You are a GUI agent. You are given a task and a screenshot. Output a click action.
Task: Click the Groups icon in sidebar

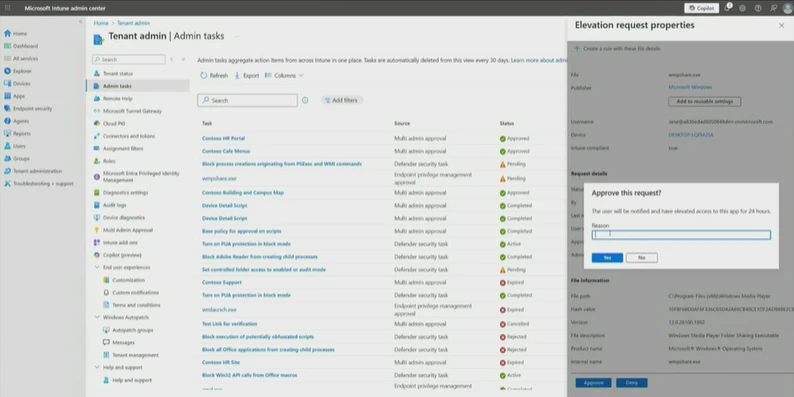[x=7, y=158]
